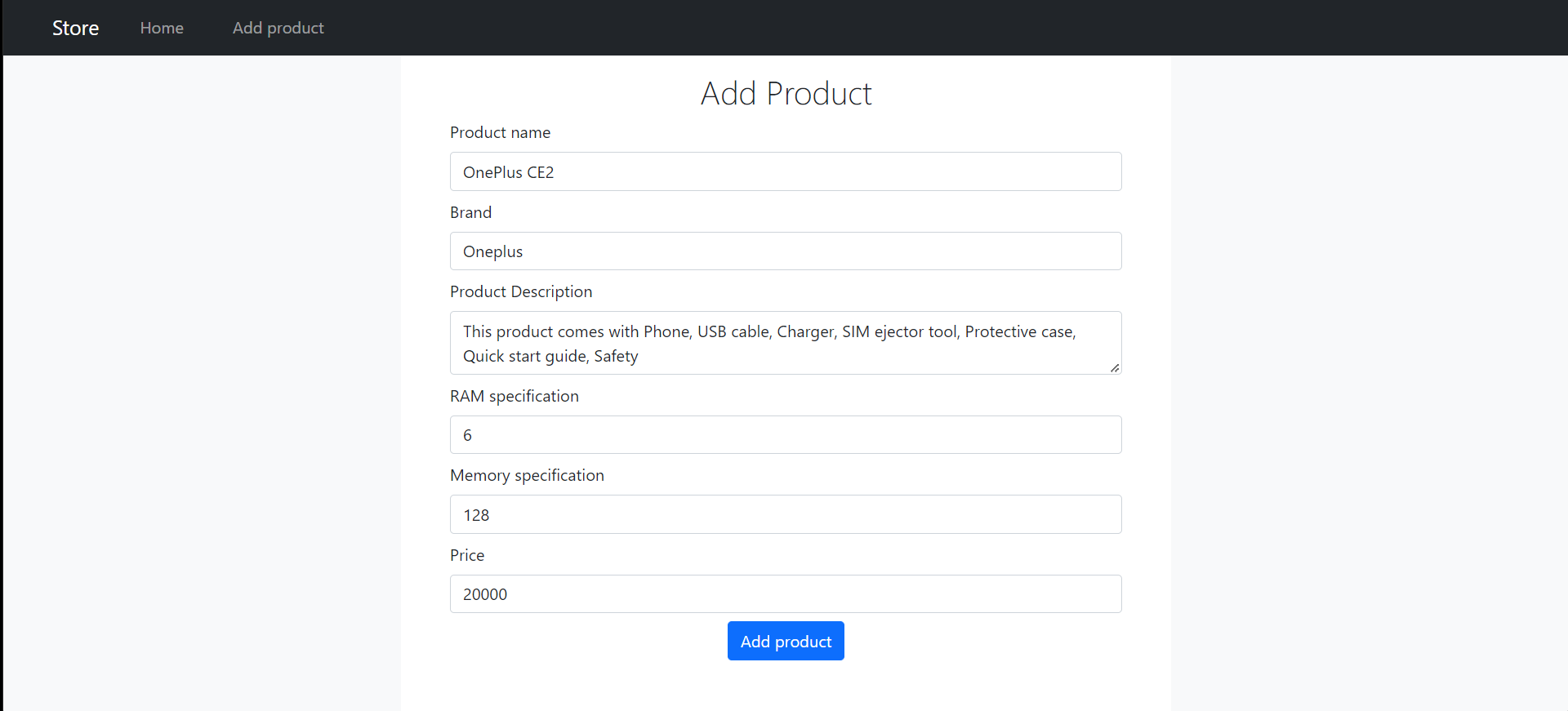This screenshot has height=711, width=1568.
Task: Click the Add Product page heading
Action: (786, 94)
